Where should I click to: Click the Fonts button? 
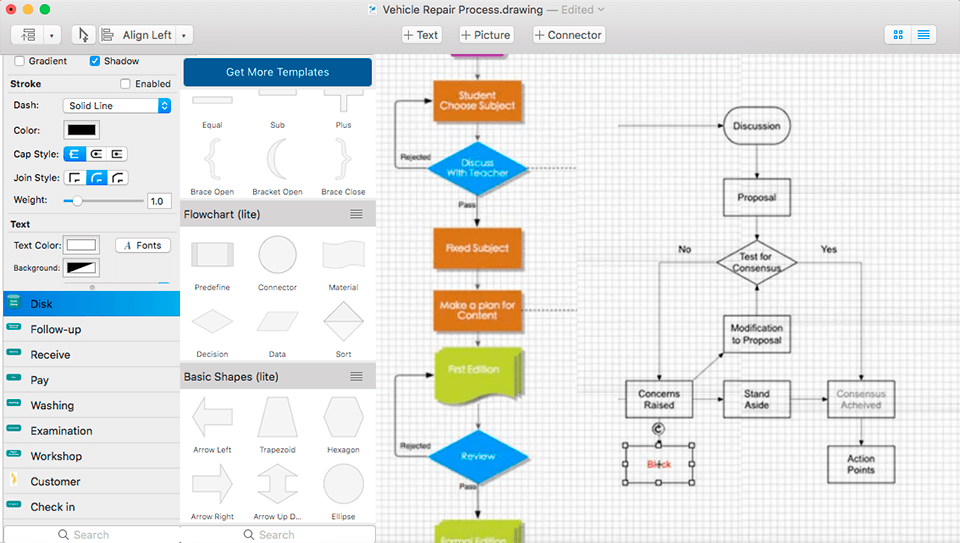tap(143, 245)
